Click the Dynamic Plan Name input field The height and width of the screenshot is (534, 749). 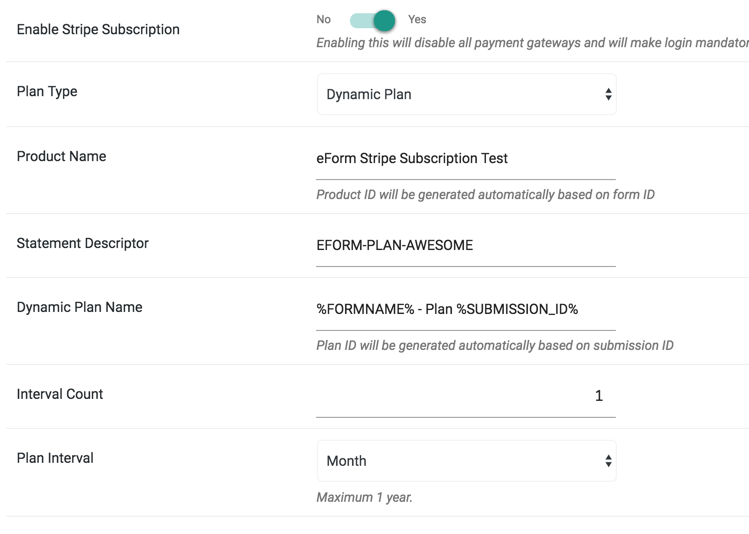click(466, 310)
